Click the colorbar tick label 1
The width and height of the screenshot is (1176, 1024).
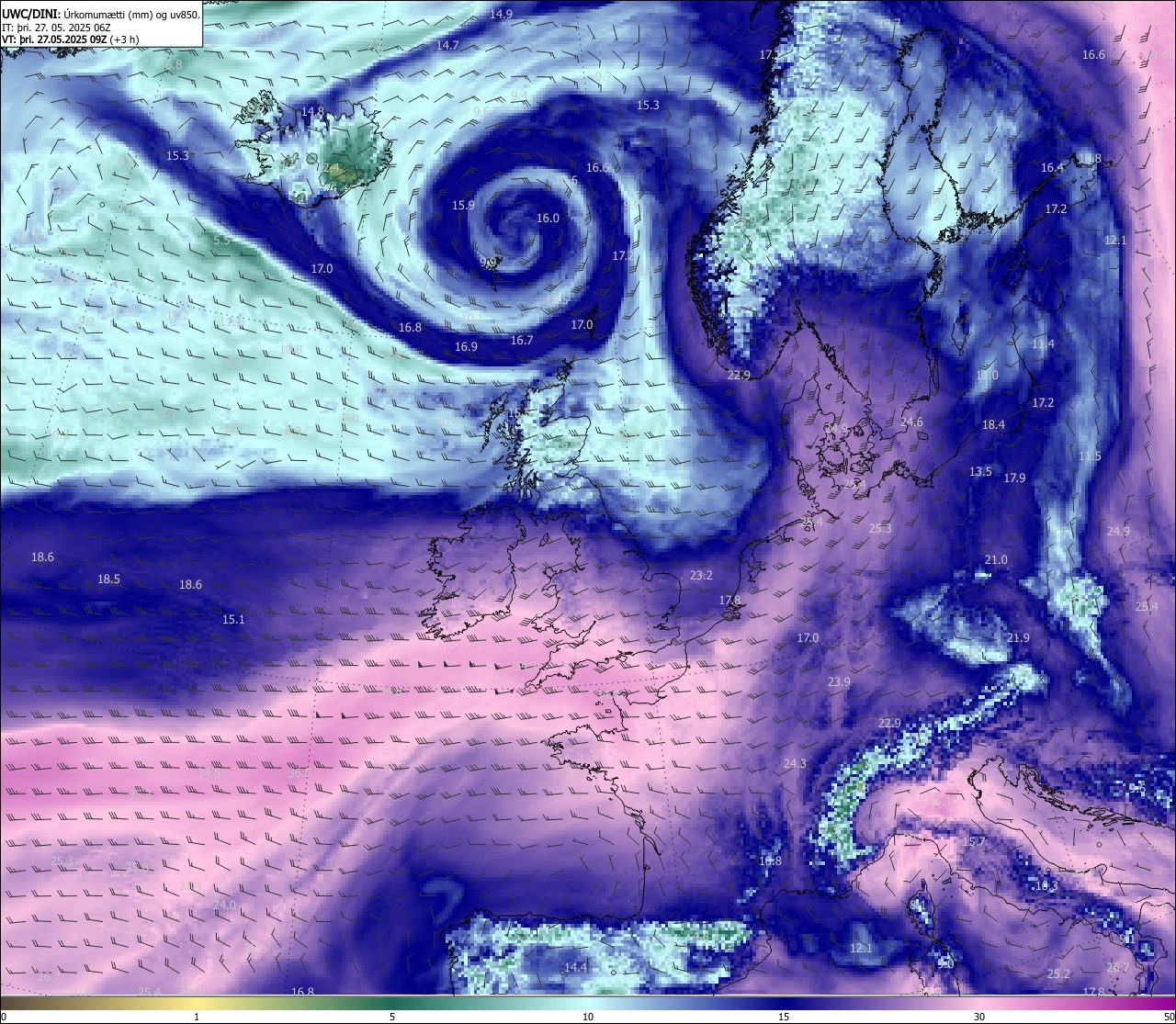[x=197, y=1017]
